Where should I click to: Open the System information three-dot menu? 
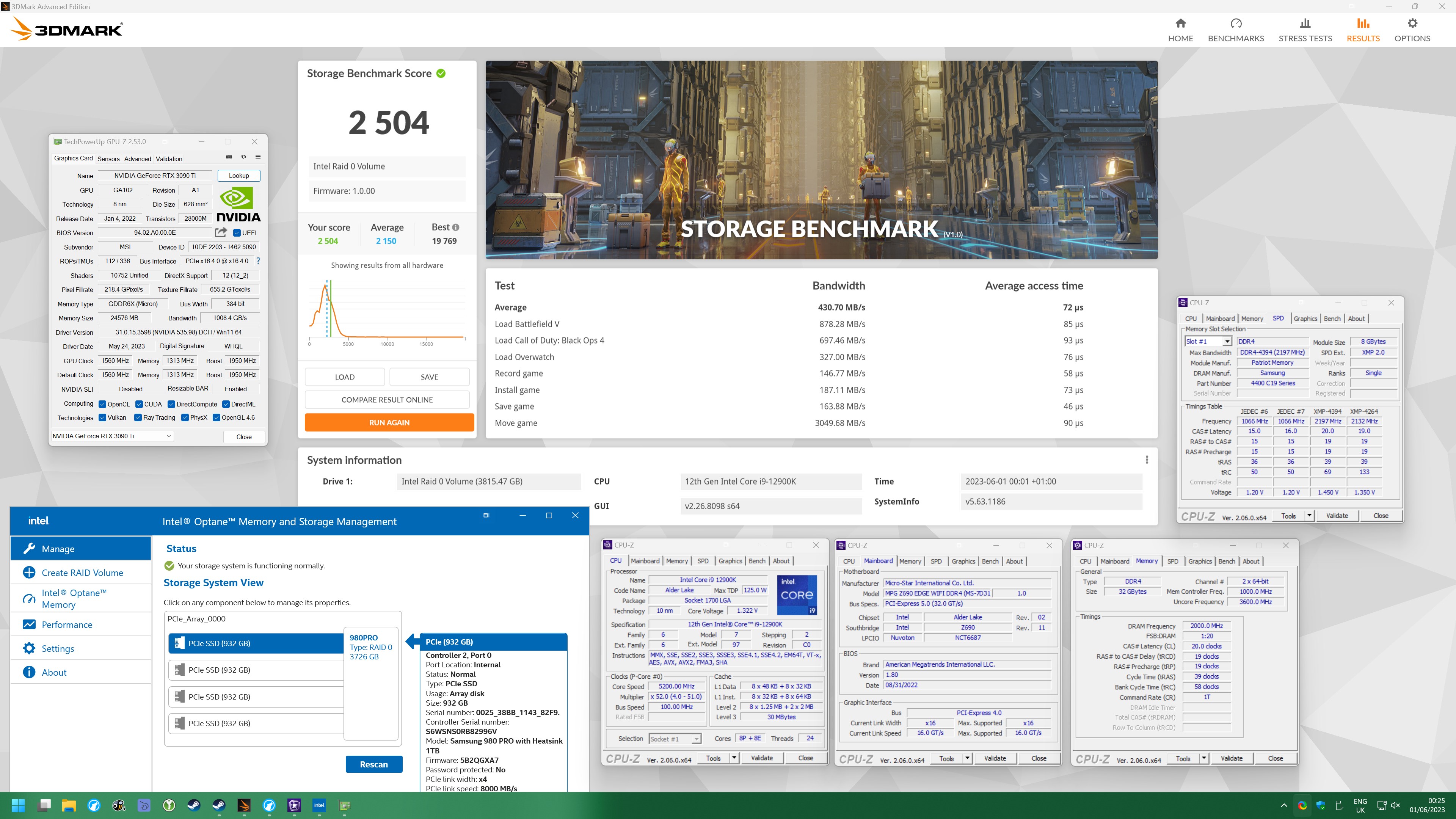[1147, 460]
